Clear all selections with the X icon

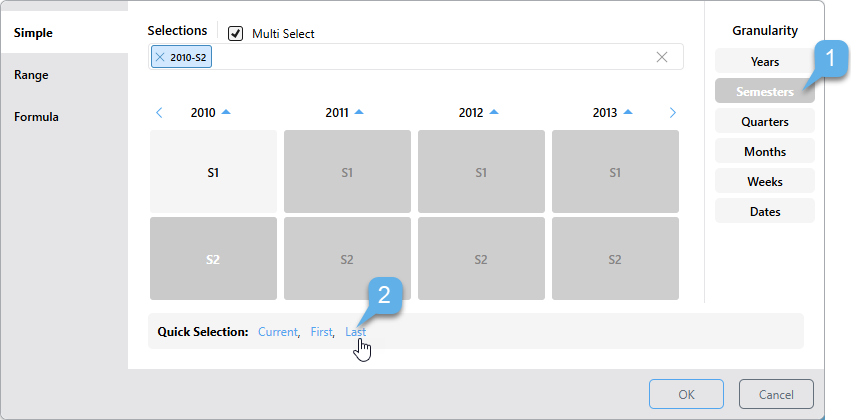pyautogui.click(x=661, y=57)
